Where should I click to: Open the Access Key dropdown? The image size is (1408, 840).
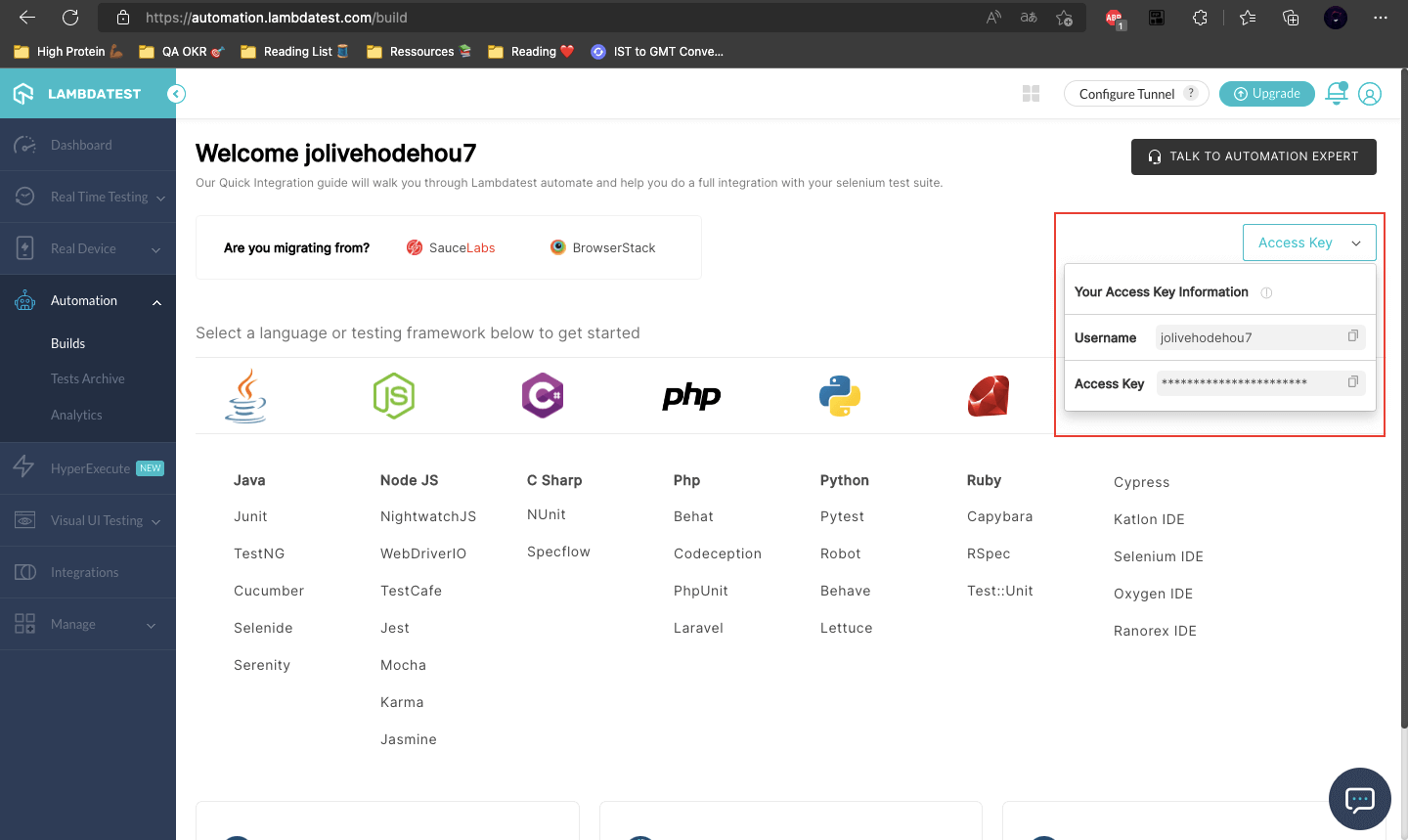1308,242
